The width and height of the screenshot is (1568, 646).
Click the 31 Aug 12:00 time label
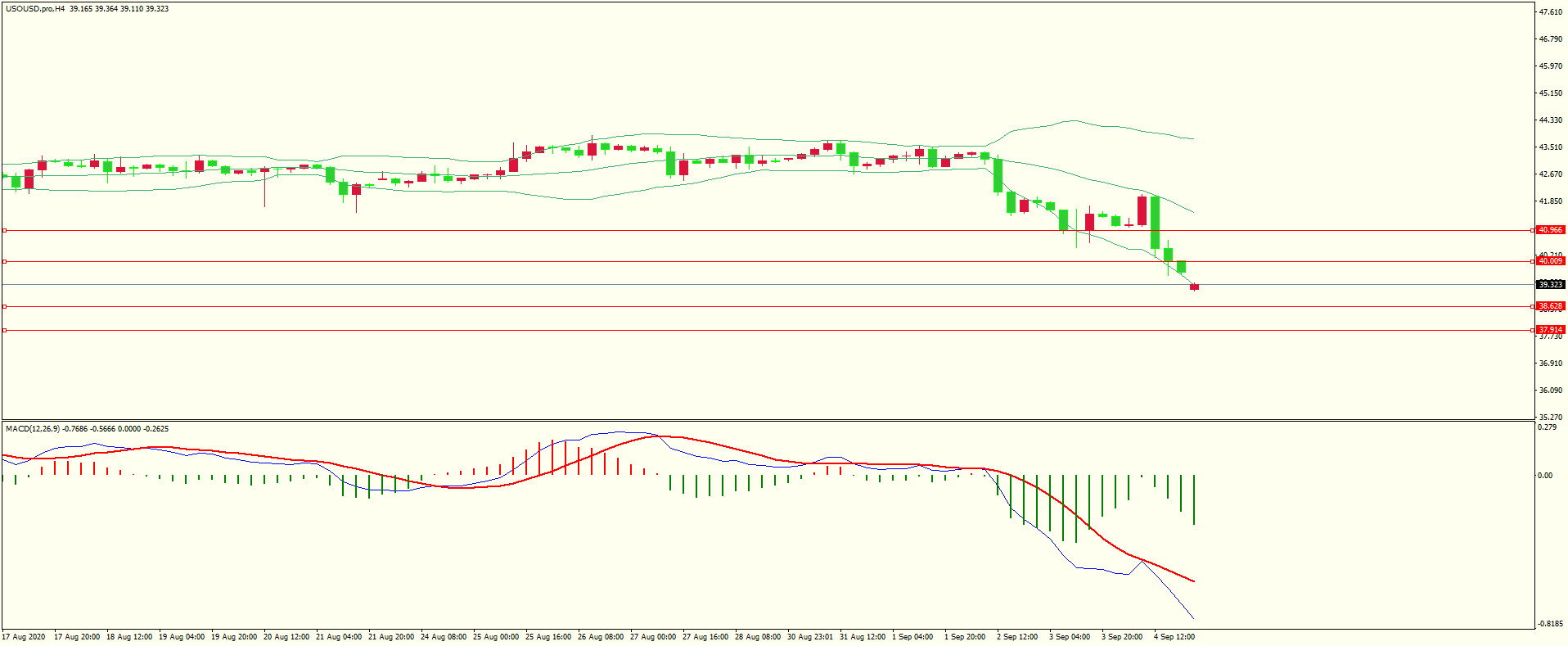tap(863, 637)
